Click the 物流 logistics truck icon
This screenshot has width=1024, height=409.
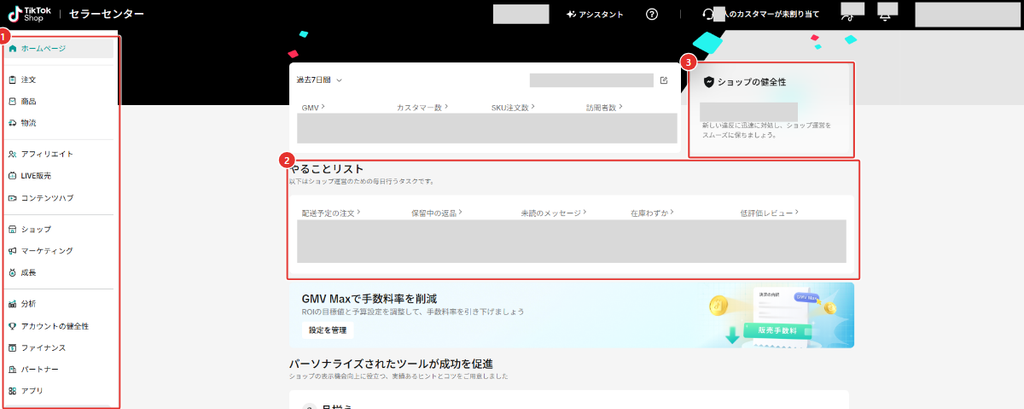pos(12,123)
